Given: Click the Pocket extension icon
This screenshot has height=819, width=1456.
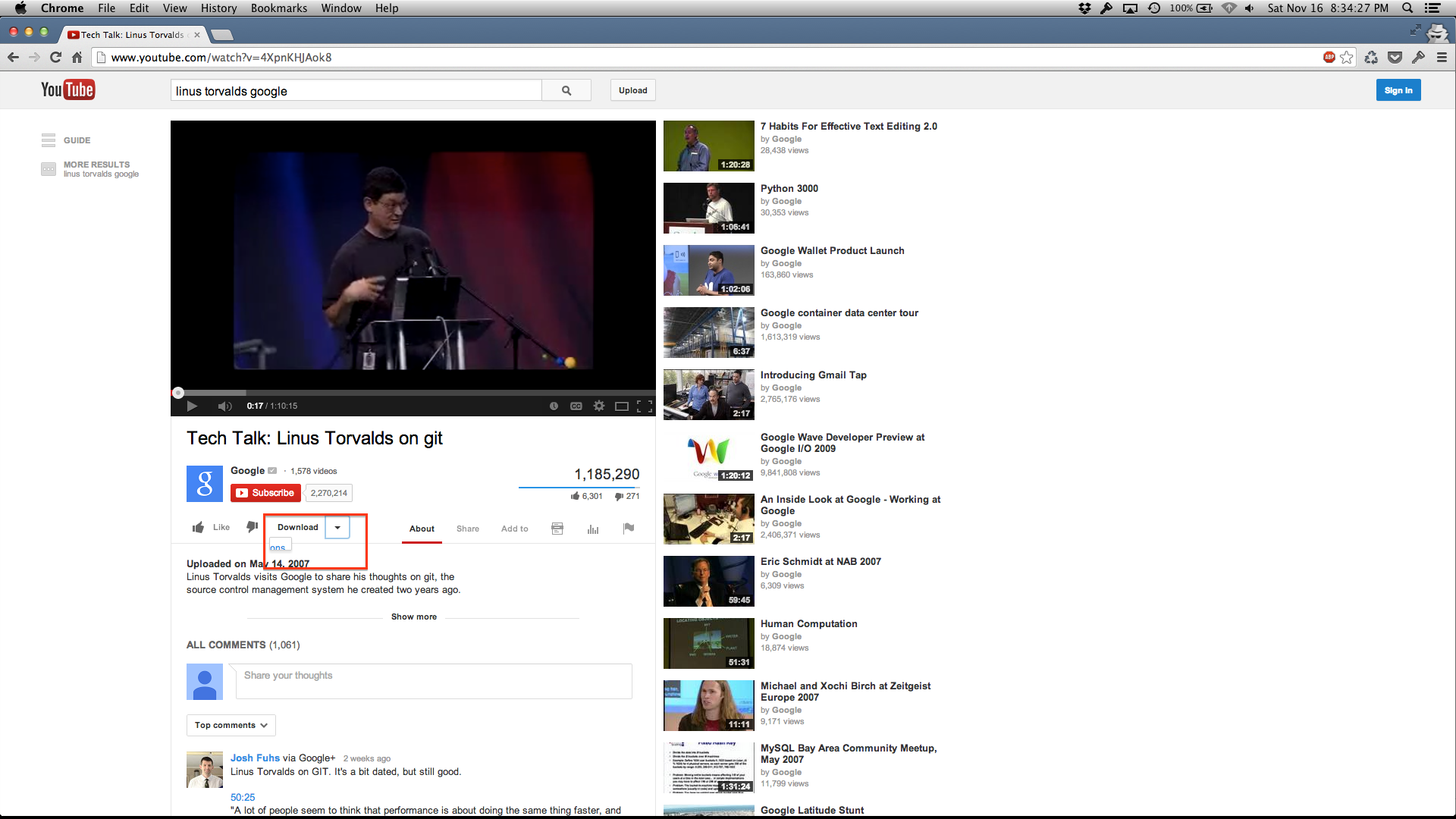Looking at the screenshot, I should pyautogui.click(x=1395, y=57).
